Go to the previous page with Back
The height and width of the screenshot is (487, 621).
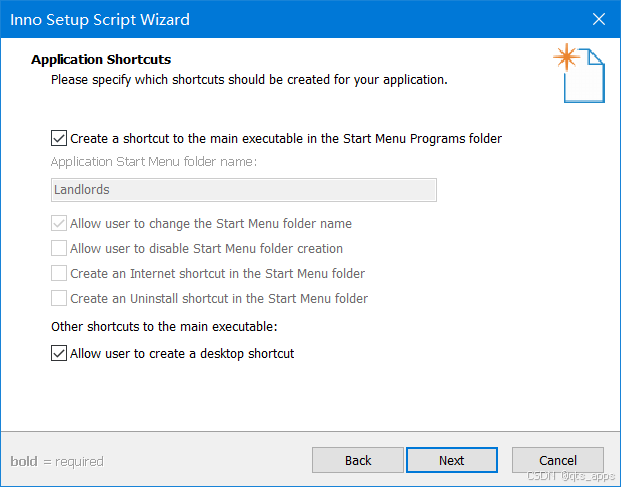[x=358, y=460]
